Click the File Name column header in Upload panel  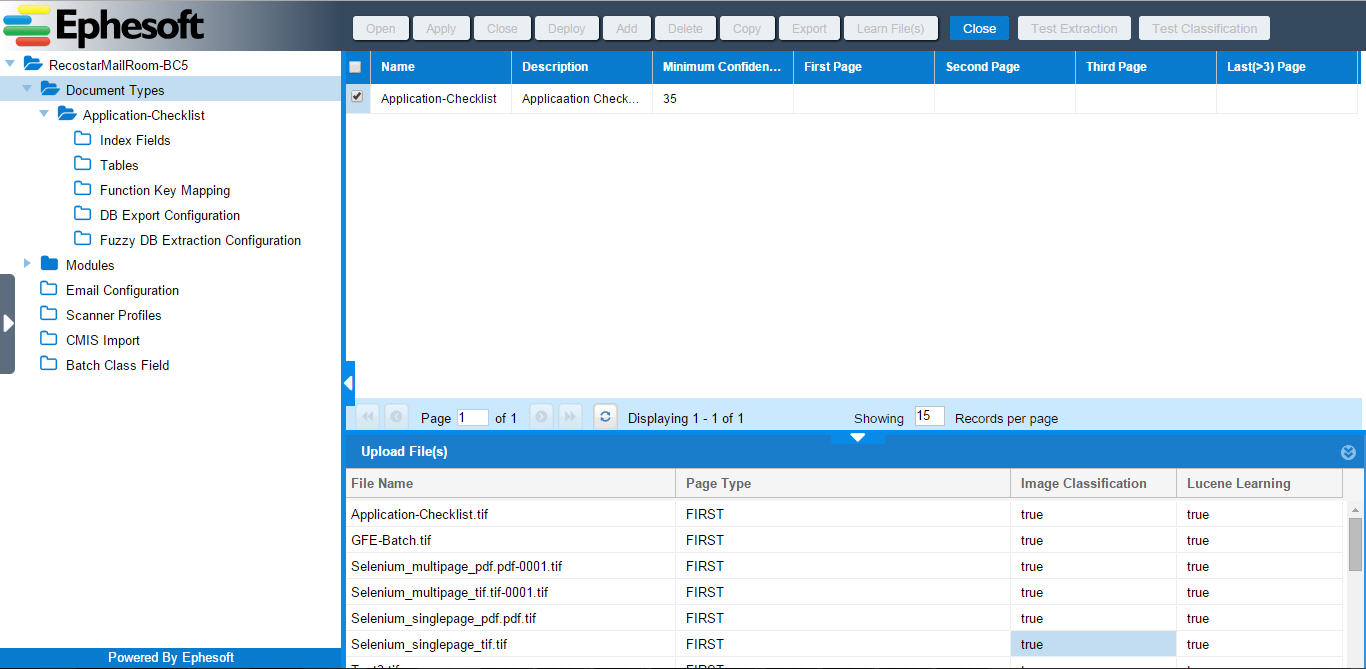[x=510, y=483]
